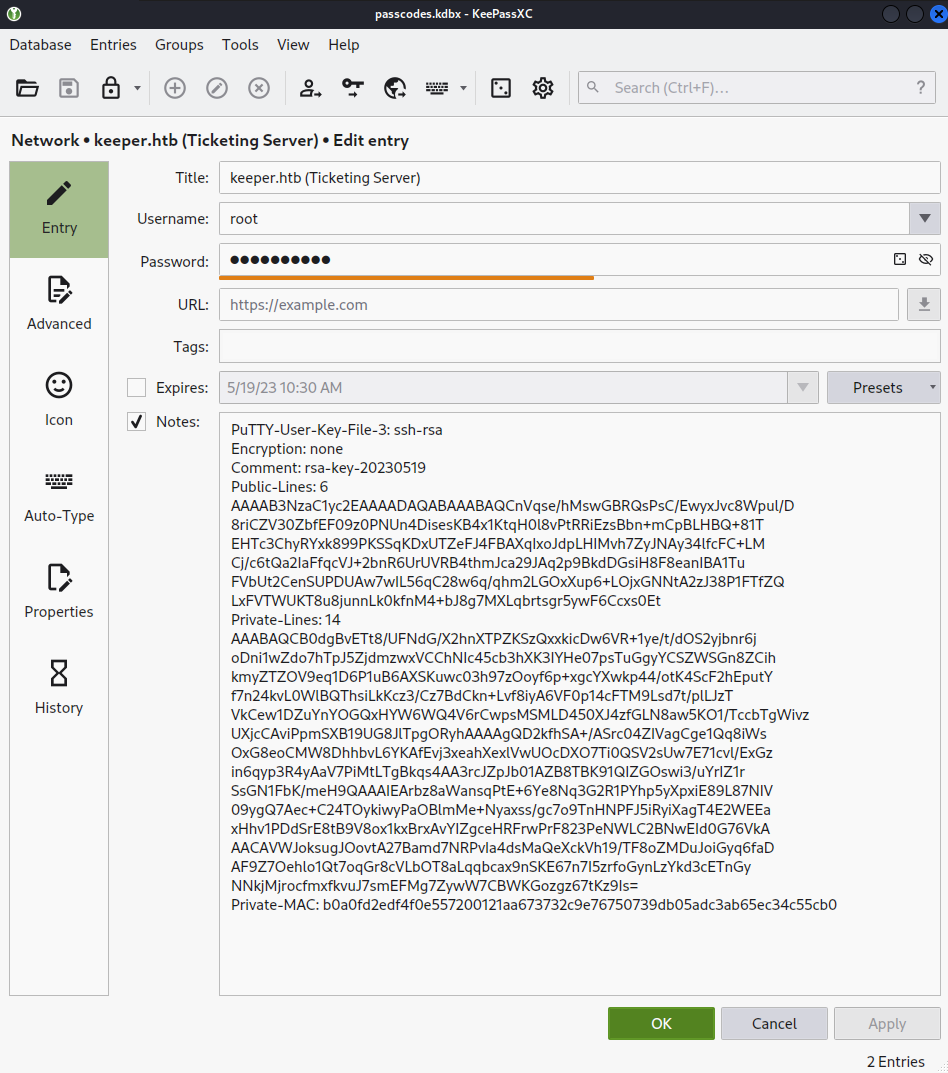948x1073 pixels.
Task: Click 'PuTTY-User-Key-File-3: ssh-rsa' text line
Action: pyautogui.click(x=337, y=430)
